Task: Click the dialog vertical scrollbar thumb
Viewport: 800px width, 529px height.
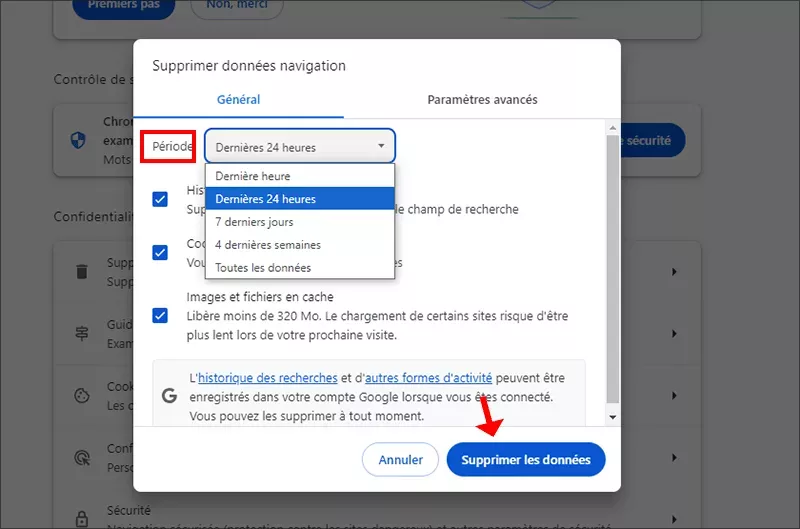Action: 613,269
